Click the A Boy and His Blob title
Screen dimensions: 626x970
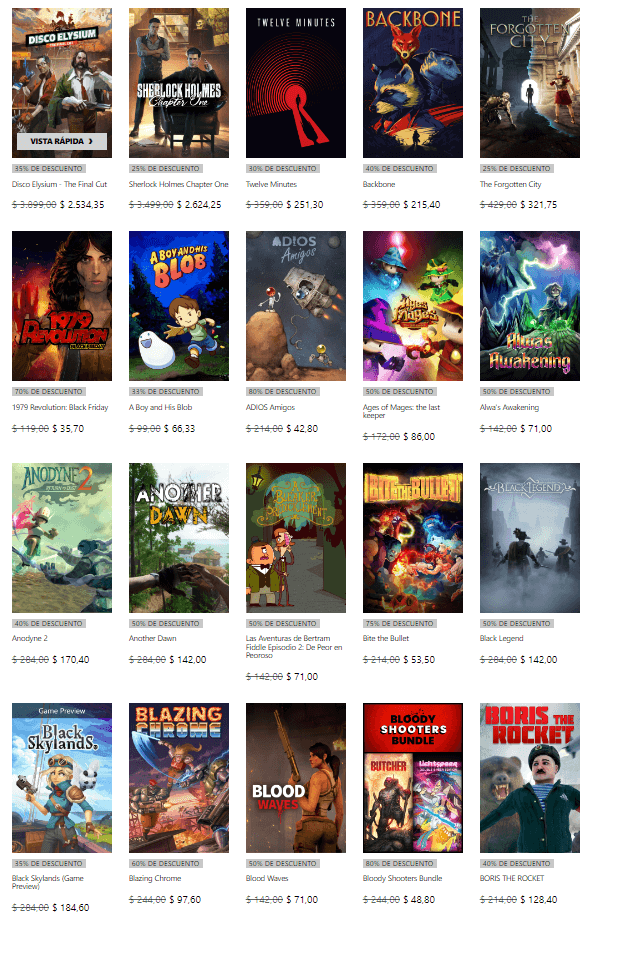(160, 407)
